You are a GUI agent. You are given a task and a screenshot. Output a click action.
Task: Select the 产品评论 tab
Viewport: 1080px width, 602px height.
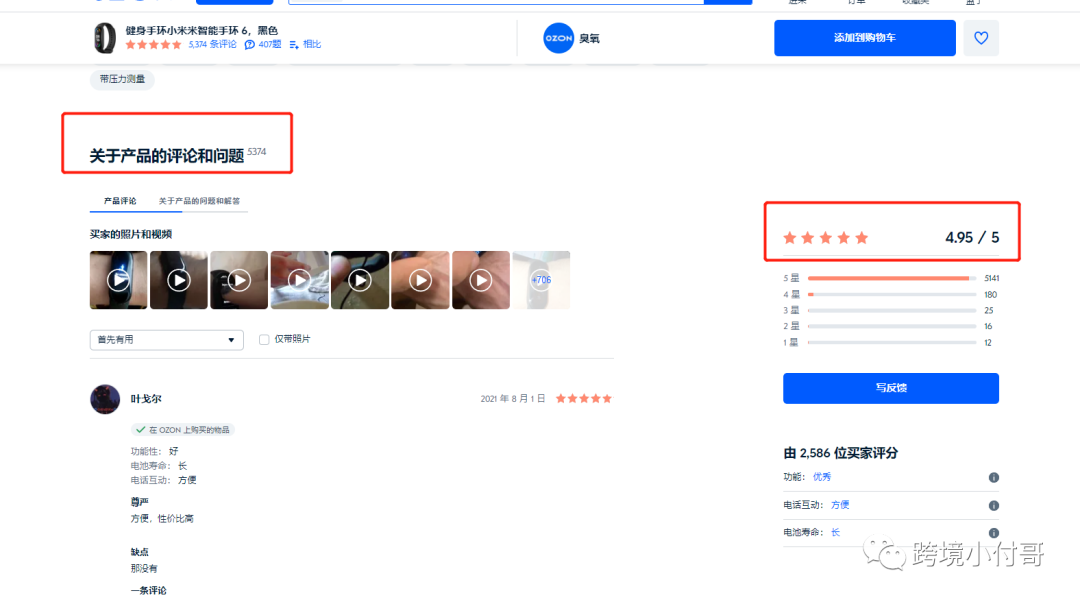pyautogui.click(x=120, y=200)
